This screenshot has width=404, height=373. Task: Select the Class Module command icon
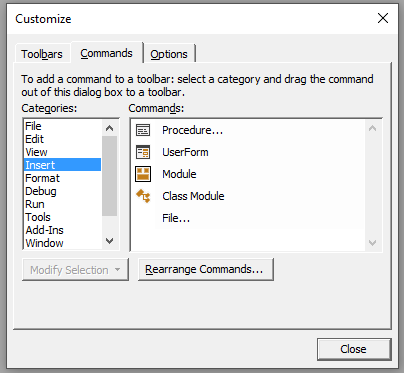click(143, 196)
